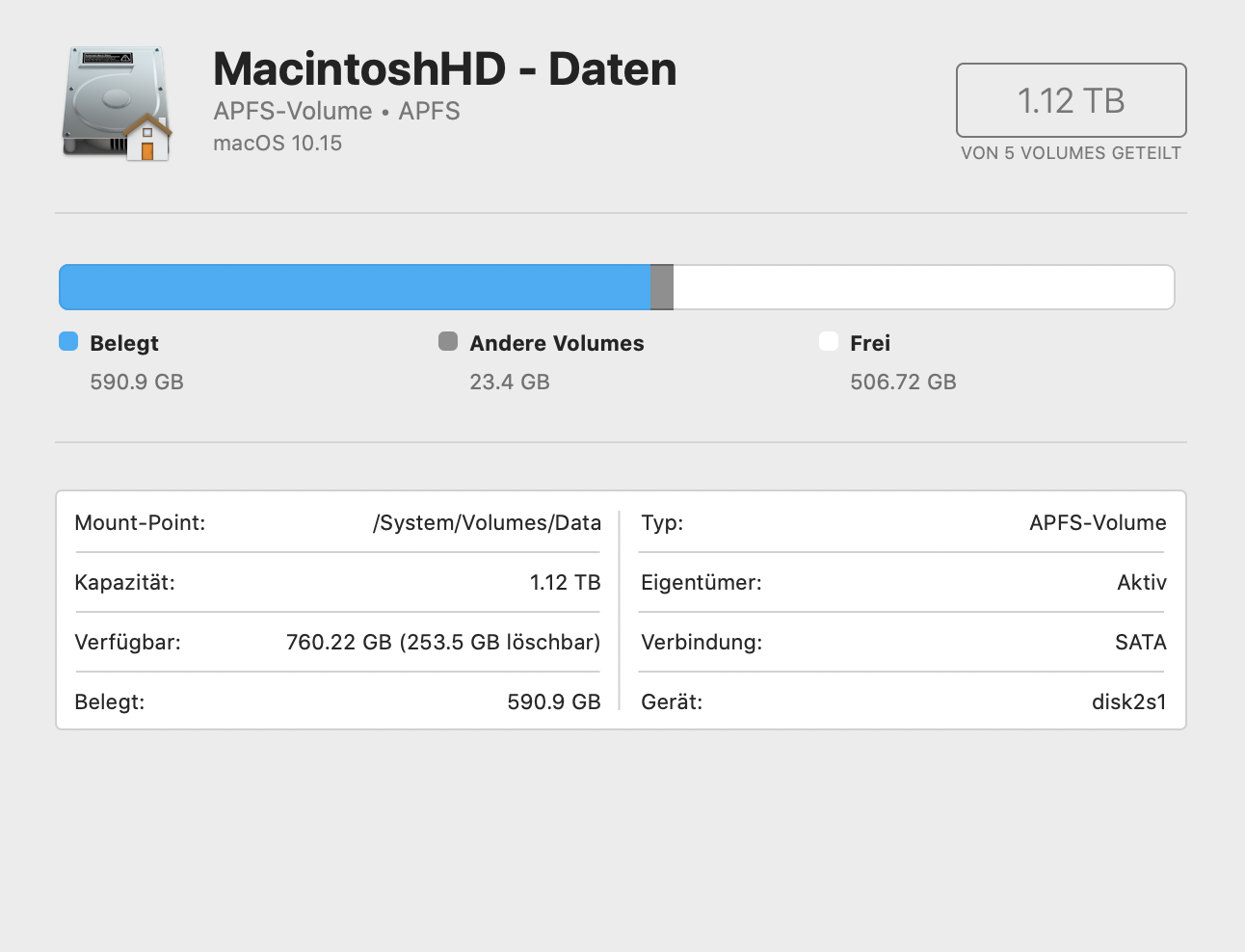Click the white Frei legend swatch
This screenshot has width=1245, height=952.
(829, 341)
